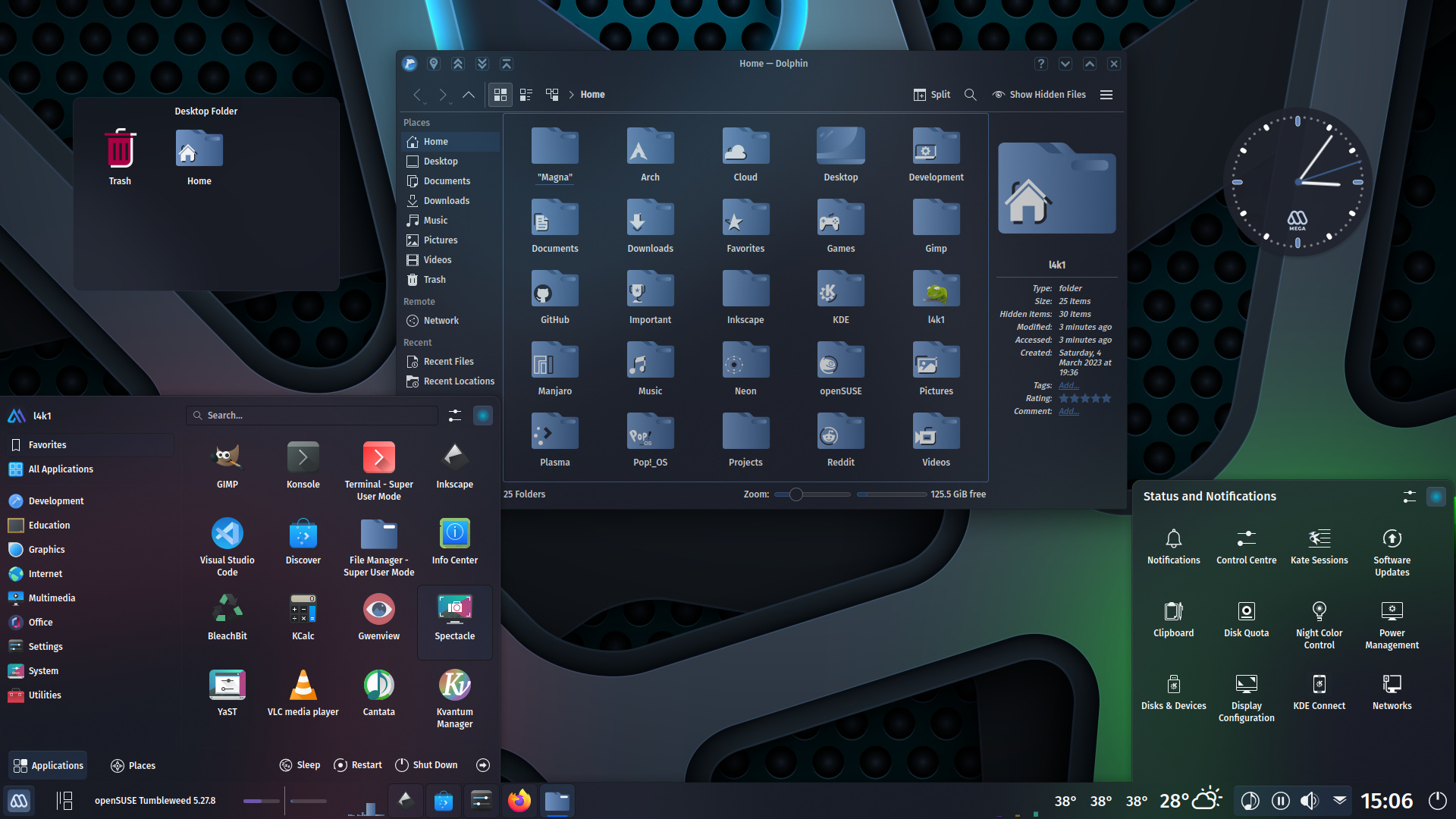Click Add link next to Comment
Screen dimensions: 1456x819
pos(1068,411)
